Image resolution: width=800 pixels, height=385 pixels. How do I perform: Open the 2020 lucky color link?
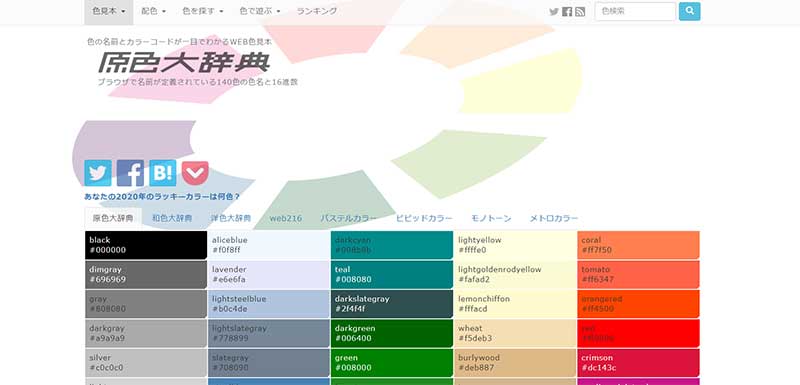162,196
